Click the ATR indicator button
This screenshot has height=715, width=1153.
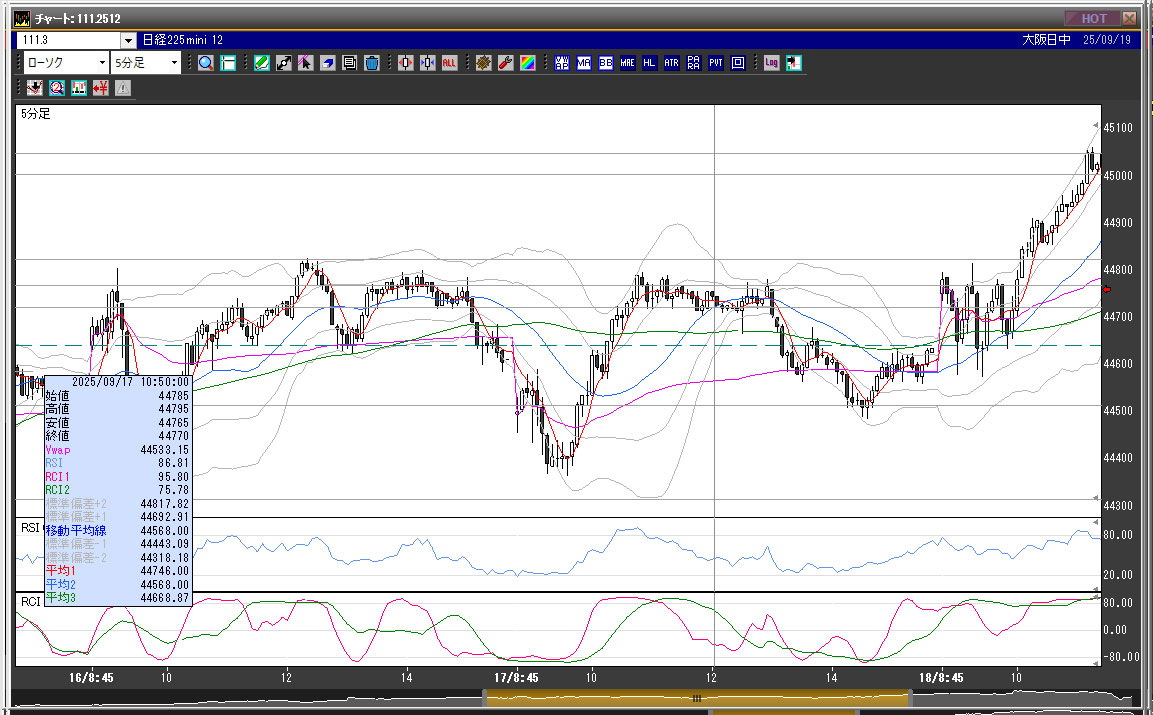(x=671, y=63)
